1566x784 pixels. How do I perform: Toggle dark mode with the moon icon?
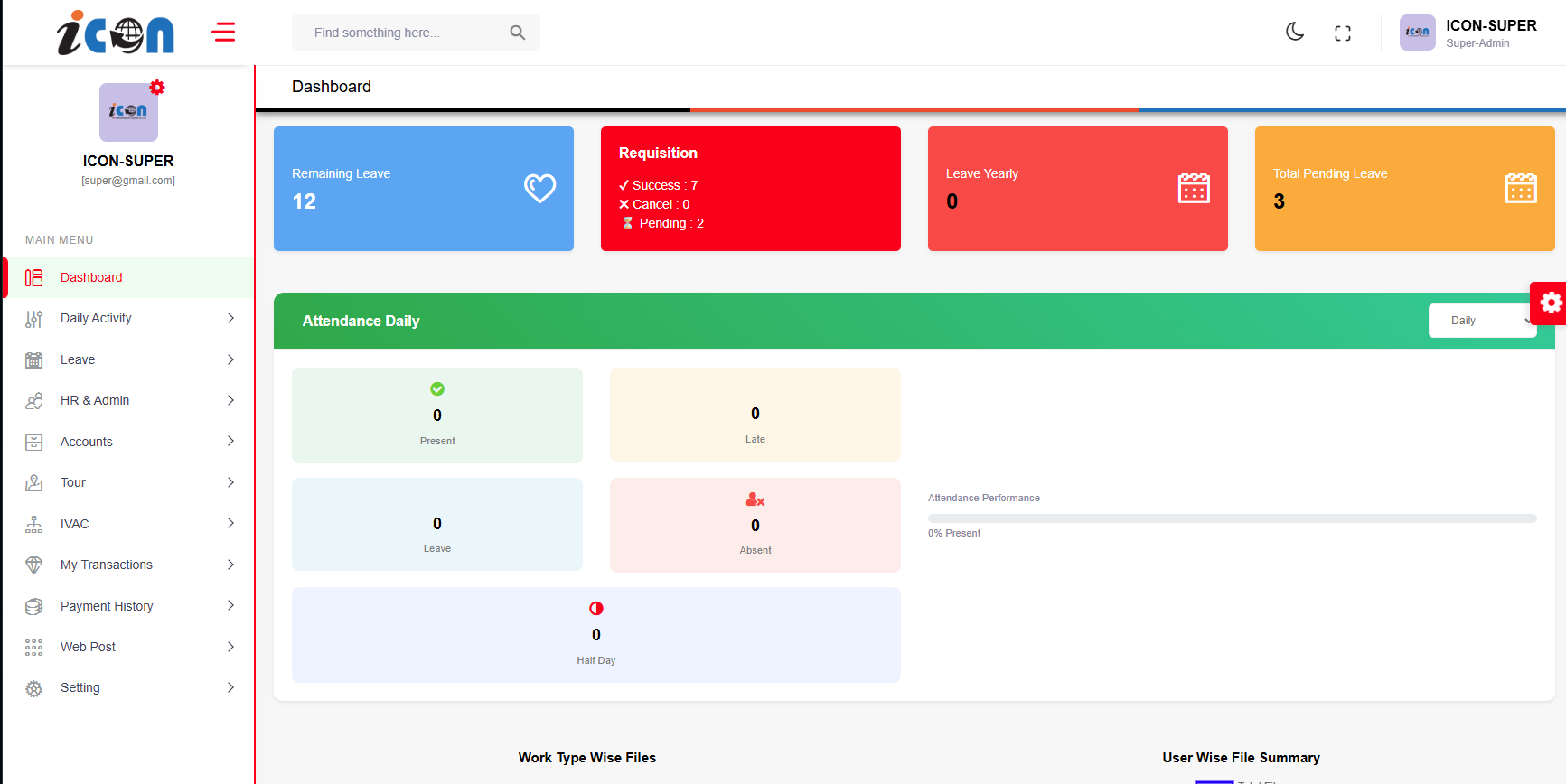(x=1295, y=33)
